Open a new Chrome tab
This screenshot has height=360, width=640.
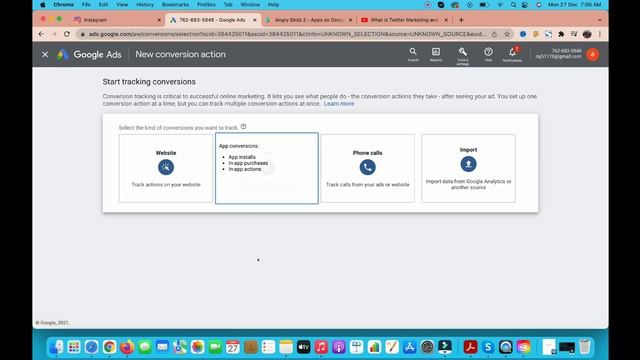pos(461,20)
